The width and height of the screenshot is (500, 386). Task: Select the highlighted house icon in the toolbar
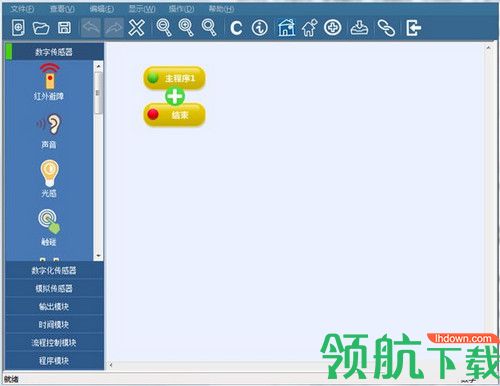286,28
